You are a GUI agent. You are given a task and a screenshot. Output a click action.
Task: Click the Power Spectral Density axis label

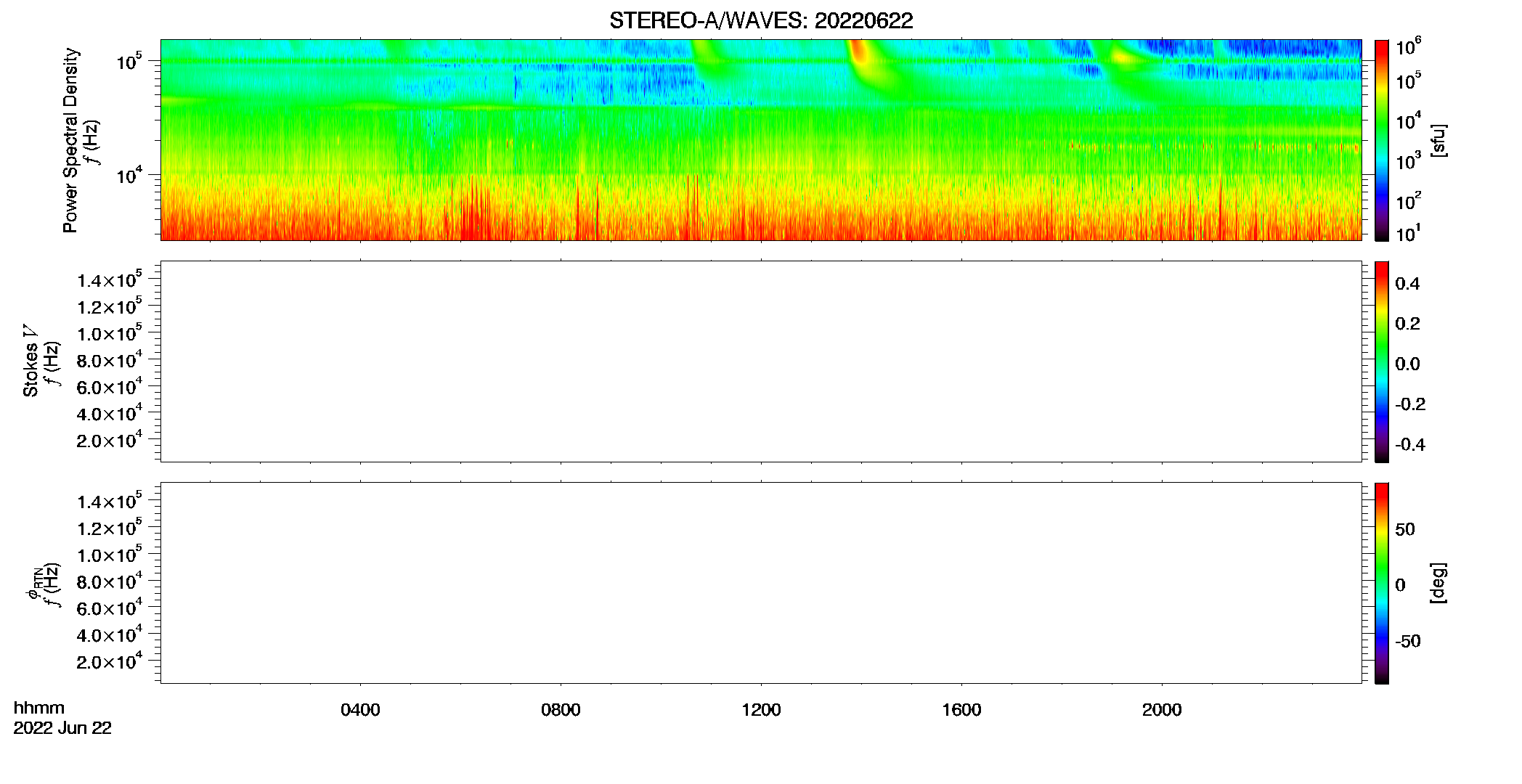coord(70,140)
